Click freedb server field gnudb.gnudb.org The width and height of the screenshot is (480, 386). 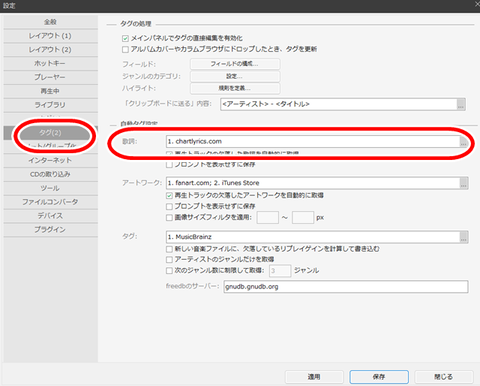coord(346,287)
